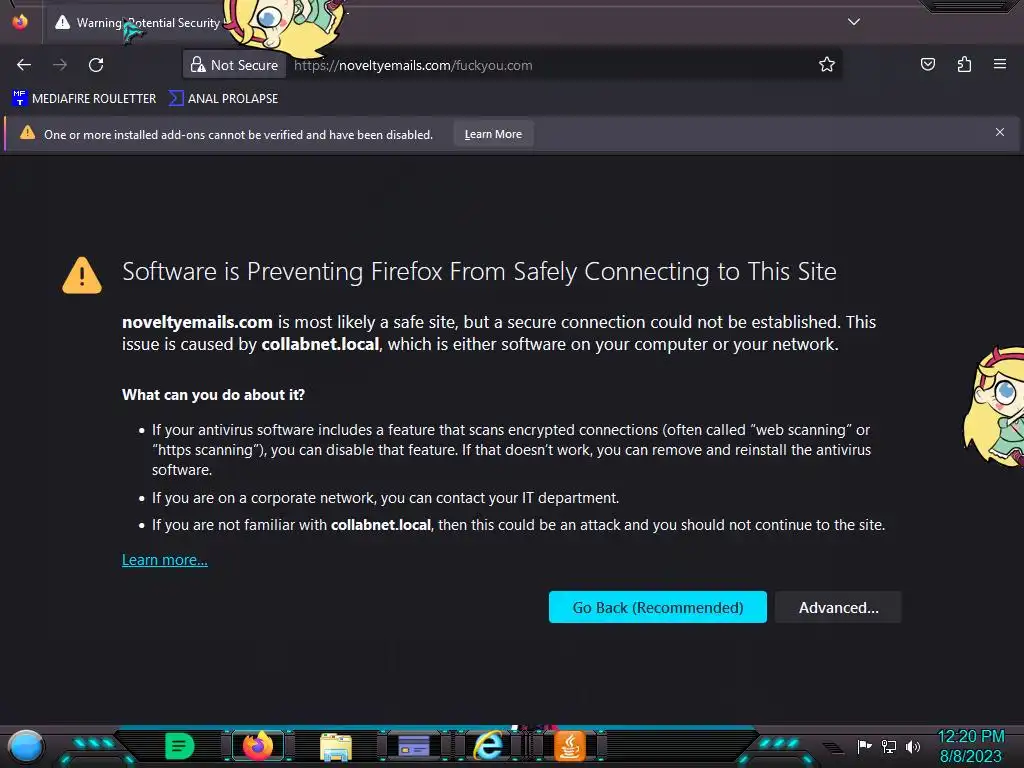Click the Firefox logo icon beside tab
This screenshot has height=768, width=1024.
click(20, 22)
